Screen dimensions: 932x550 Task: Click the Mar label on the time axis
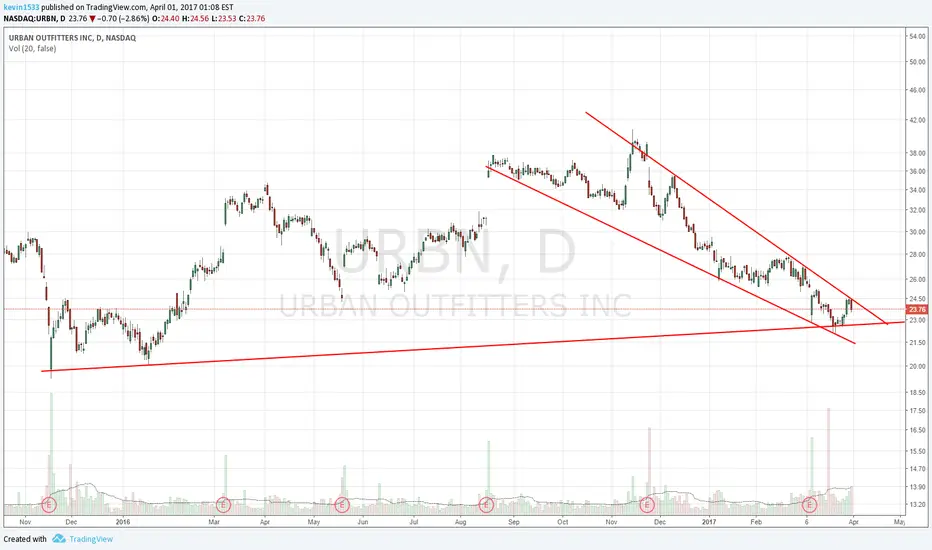point(214,522)
